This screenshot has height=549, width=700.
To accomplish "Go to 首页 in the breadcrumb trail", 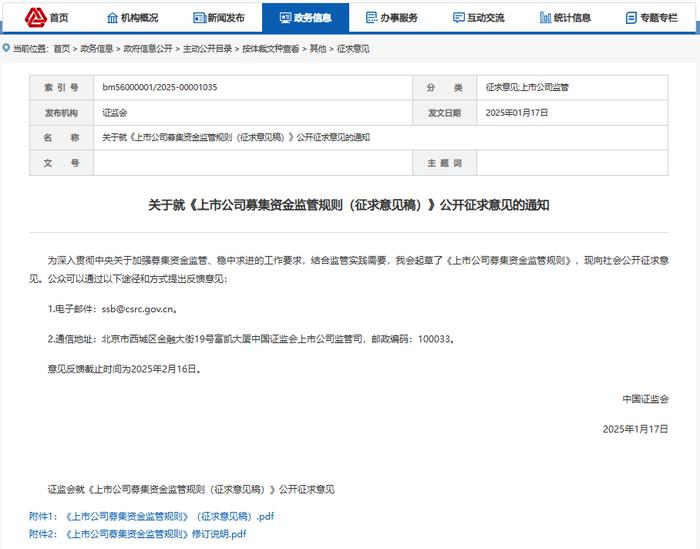I will click(62, 49).
